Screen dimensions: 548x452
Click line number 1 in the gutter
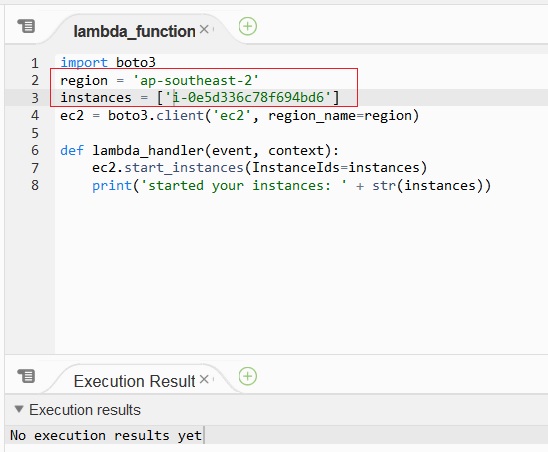coord(35,63)
